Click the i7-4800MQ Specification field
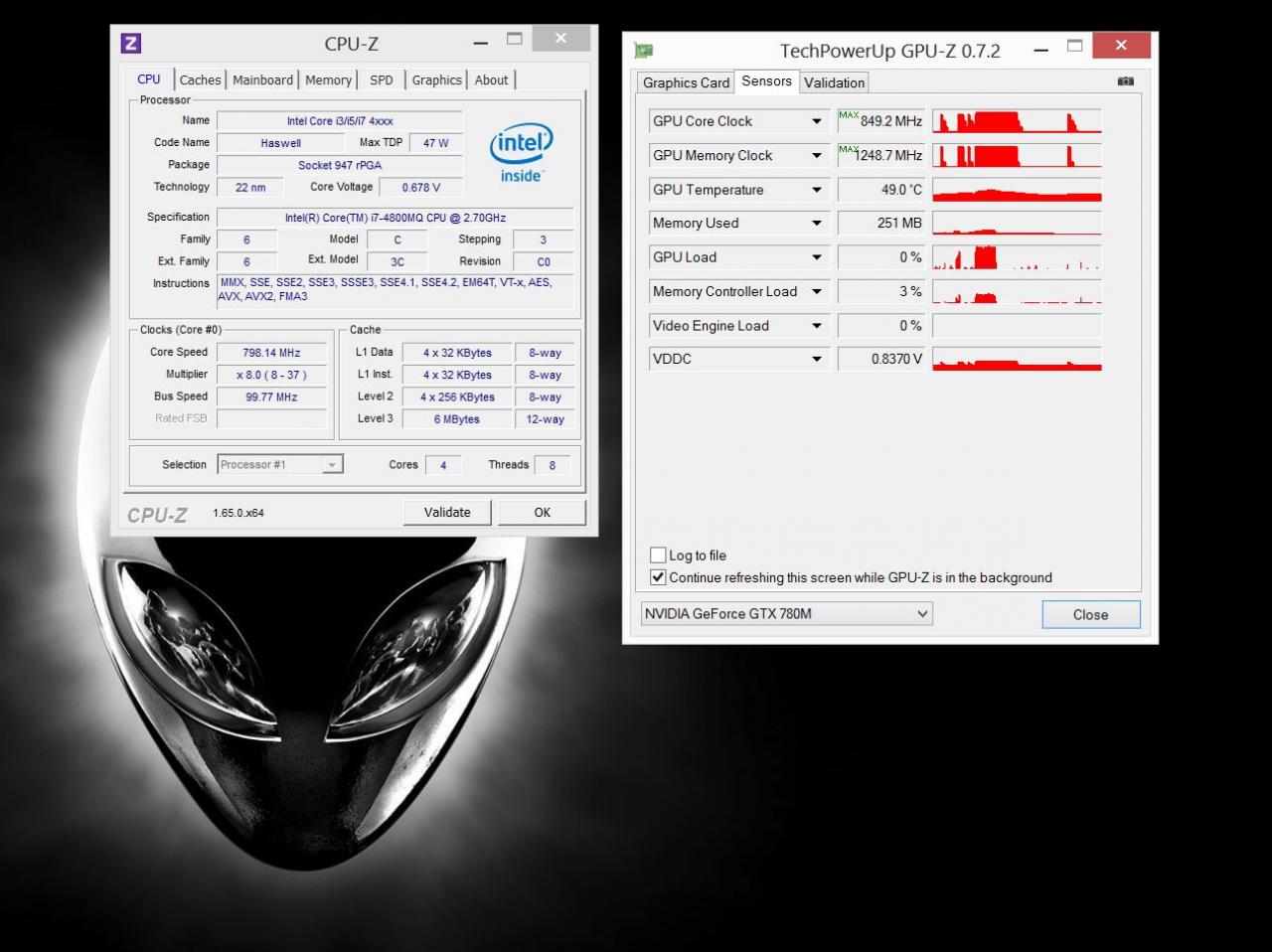1272x952 pixels. pyautogui.click(x=396, y=218)
